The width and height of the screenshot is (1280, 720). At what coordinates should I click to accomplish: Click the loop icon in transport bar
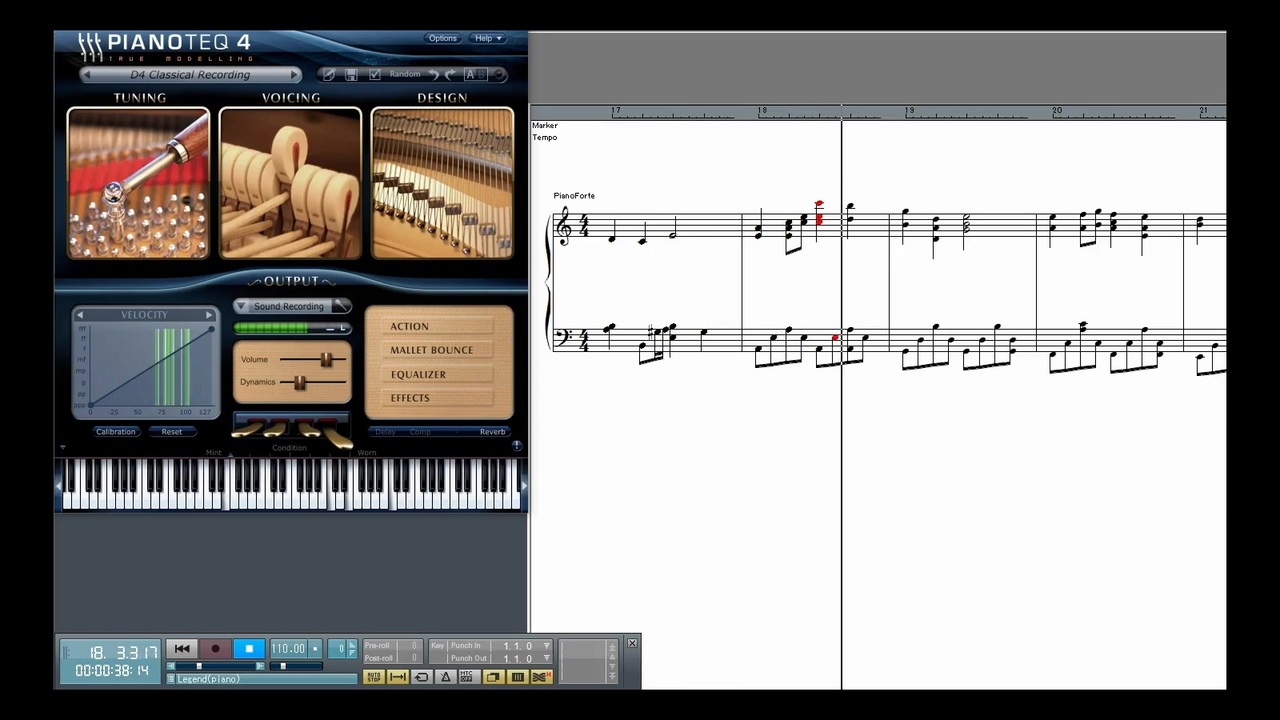pos(421,677)
